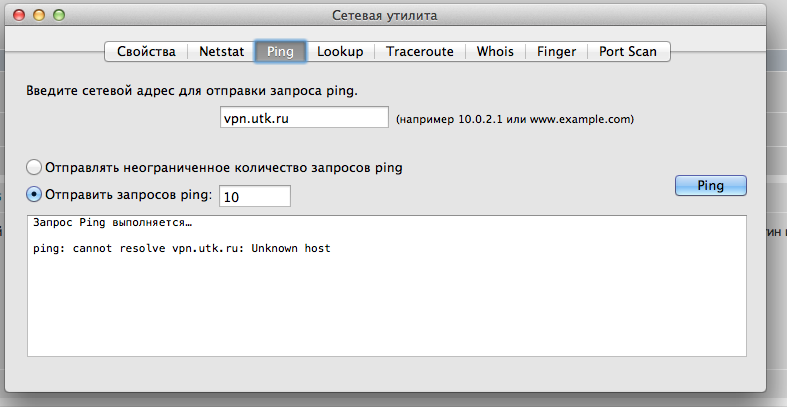This screenshot has height=407, width=787.
Task: Minimize the window with yellow button
Action: click(38, 16)
